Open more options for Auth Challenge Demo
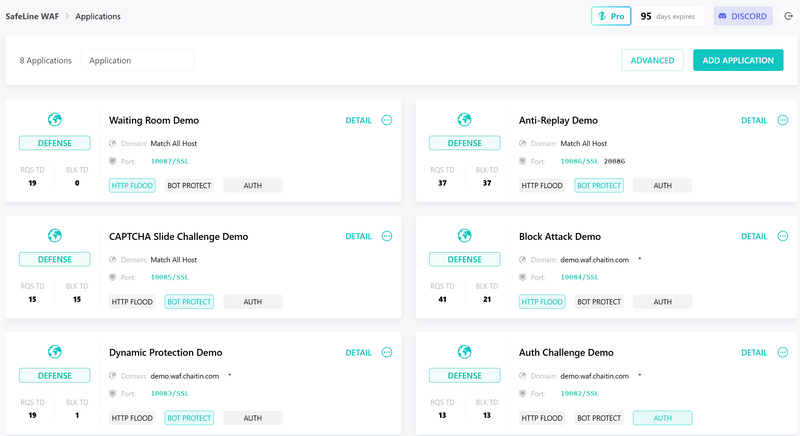Viewport: 800px width, 436px height. tap(783, 352)
